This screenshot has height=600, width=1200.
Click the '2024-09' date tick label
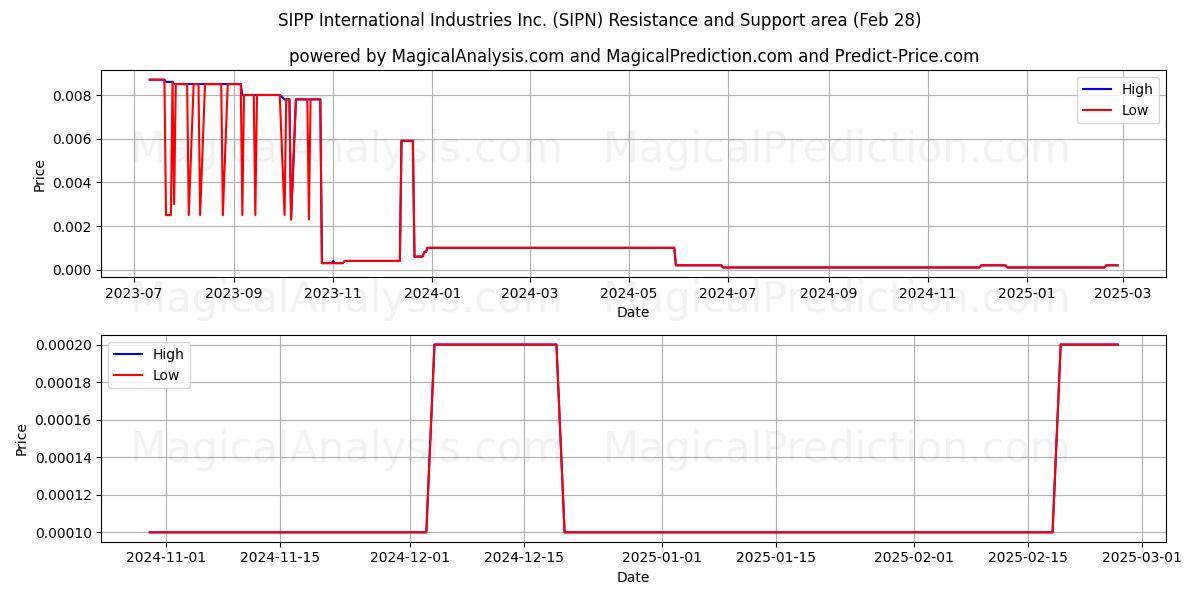click(x=828, y=293)
